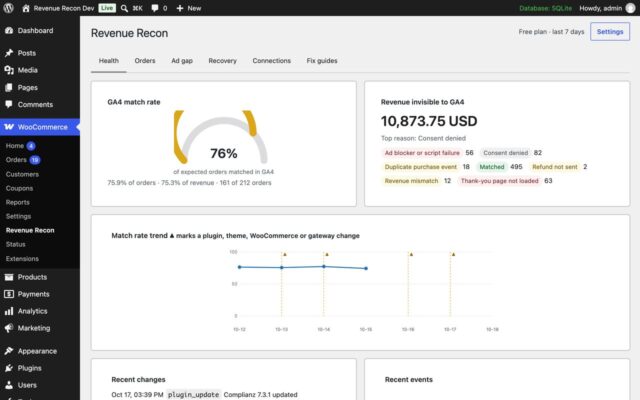The height and width of the screenshot is (400, 640).
Task: Click the Orders count badge 19
Action: (35, 160)
